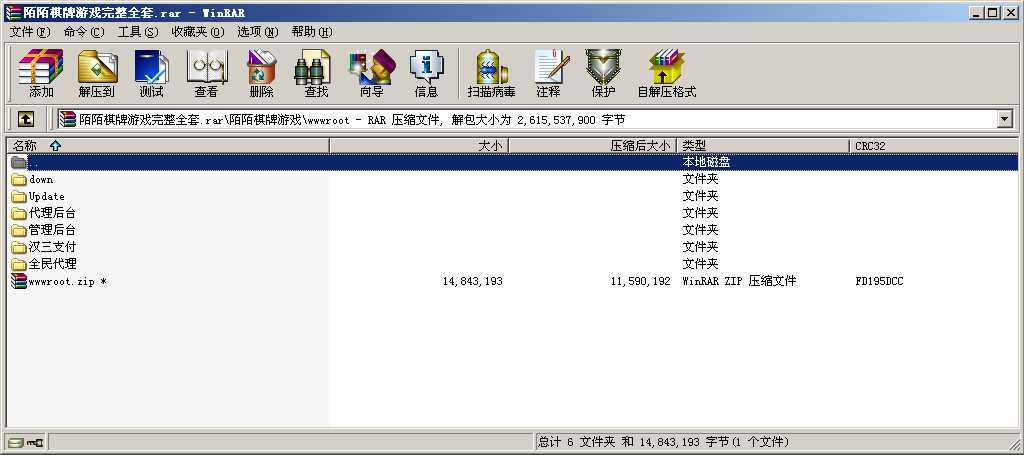Viewport: 1024px width, 455px height.
Task: Click the WinRAR ZIP 压缩文件 type text
Action: (739, 281)
